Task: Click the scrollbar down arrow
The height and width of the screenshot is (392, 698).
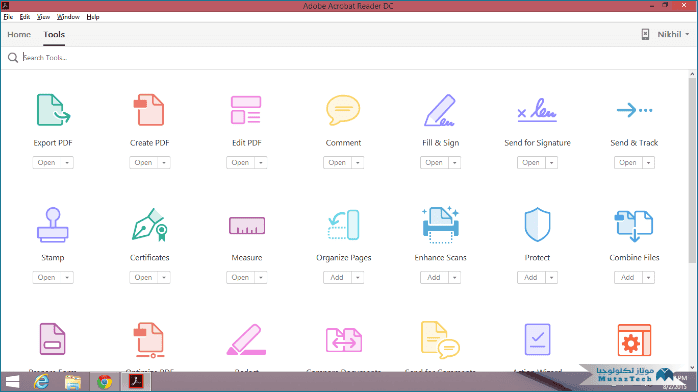Action: 692,368
